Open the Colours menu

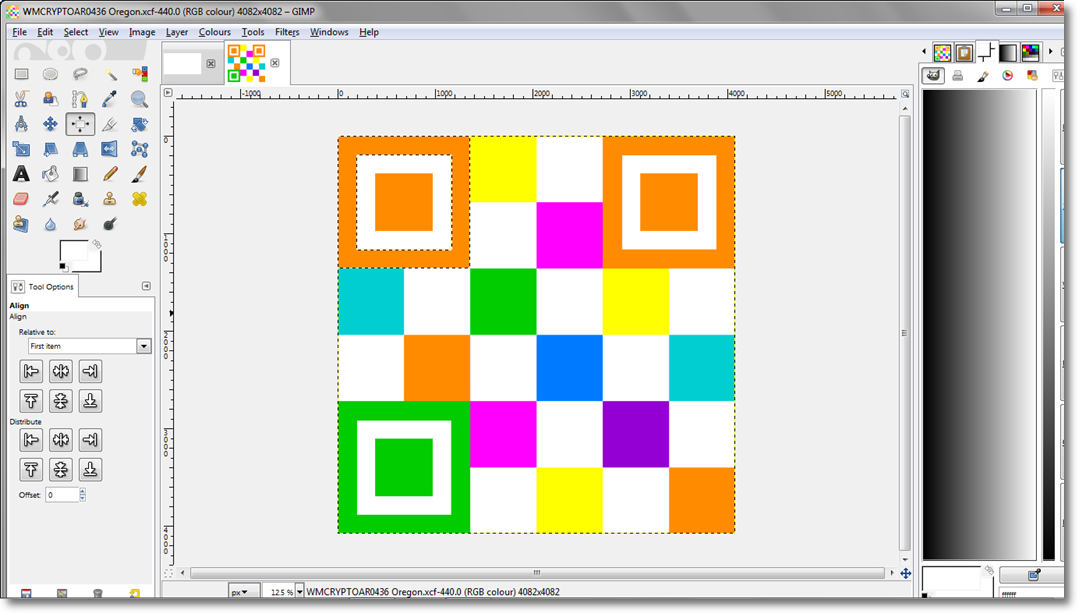click(x=214, y=32)
